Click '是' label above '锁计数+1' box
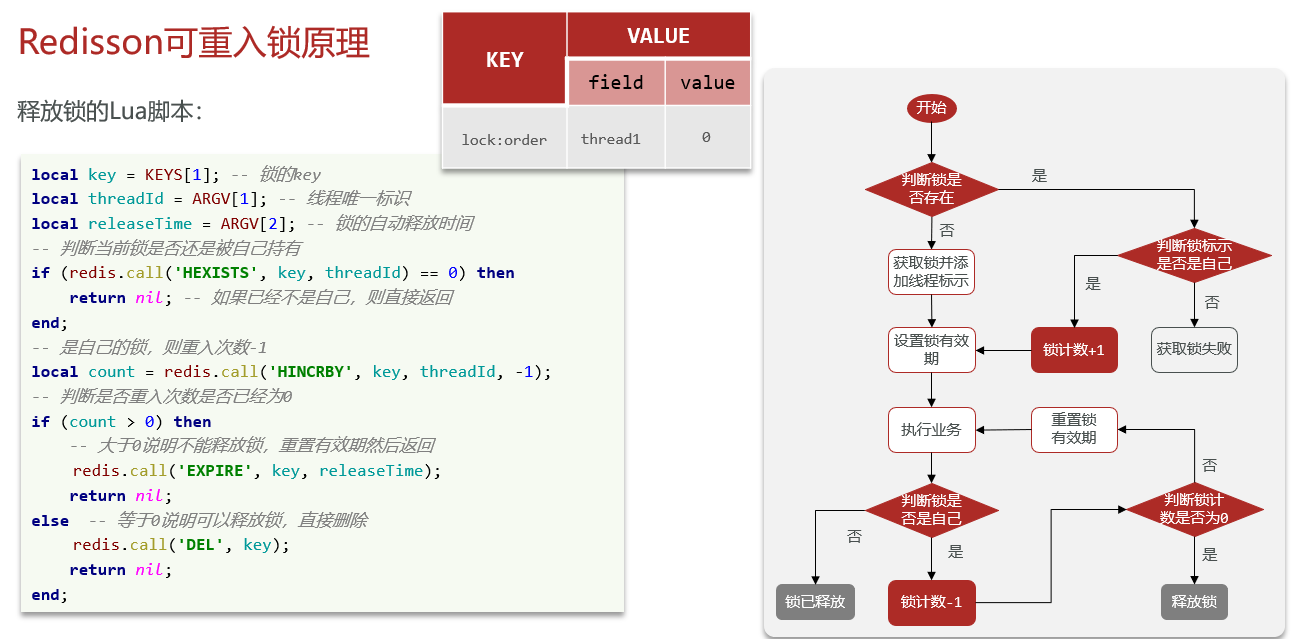Image resolution: width=1300 pixels, height=639 pixels. [x=1093, y=283]
